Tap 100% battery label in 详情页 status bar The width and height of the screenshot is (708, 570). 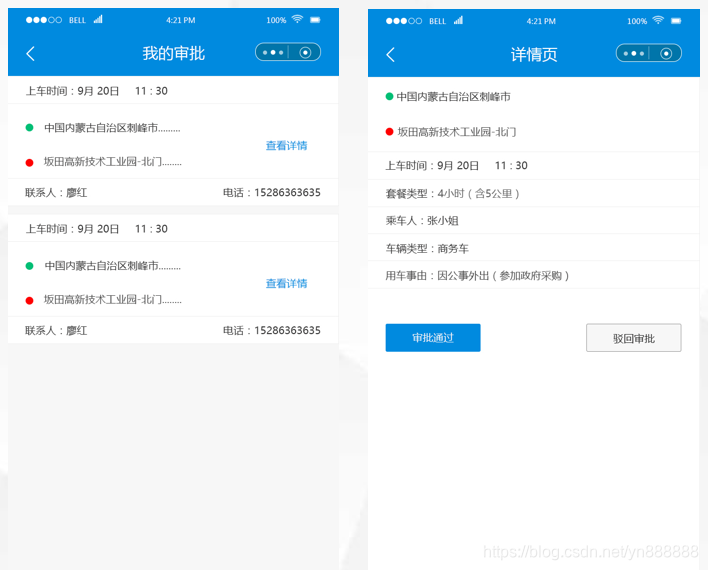pos(637,21)
